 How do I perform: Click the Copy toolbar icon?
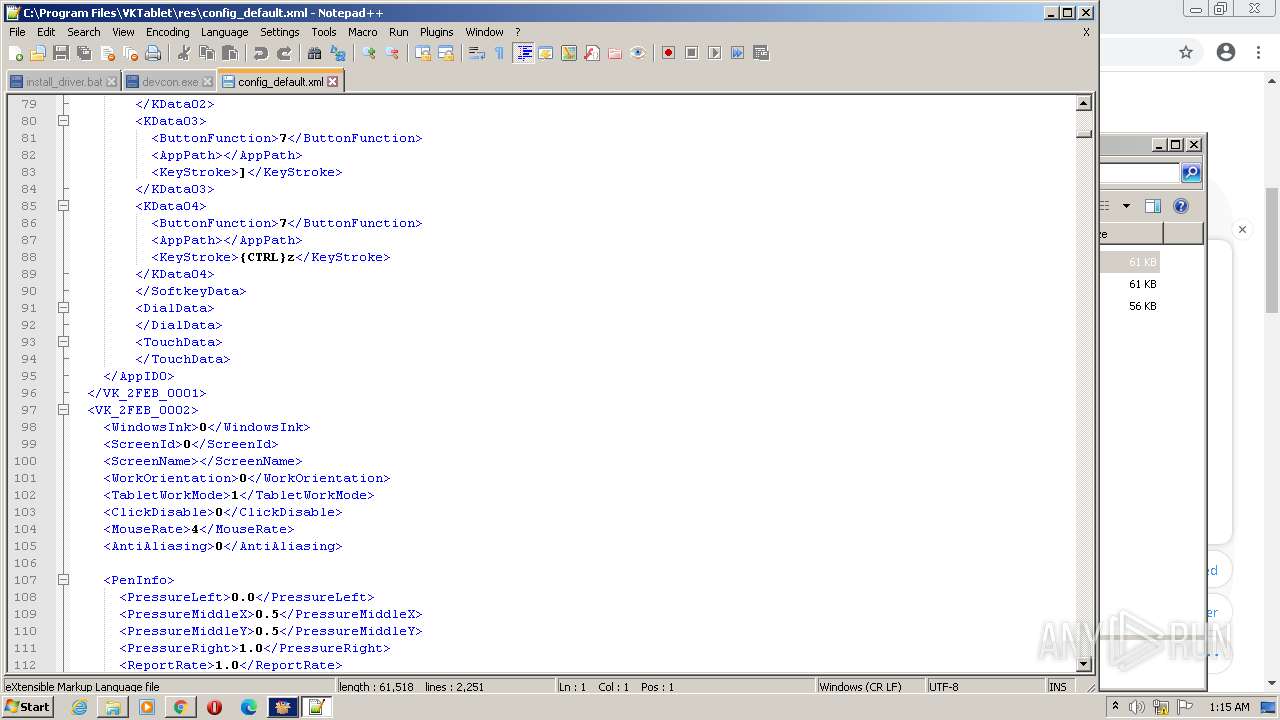click(206, 53)
